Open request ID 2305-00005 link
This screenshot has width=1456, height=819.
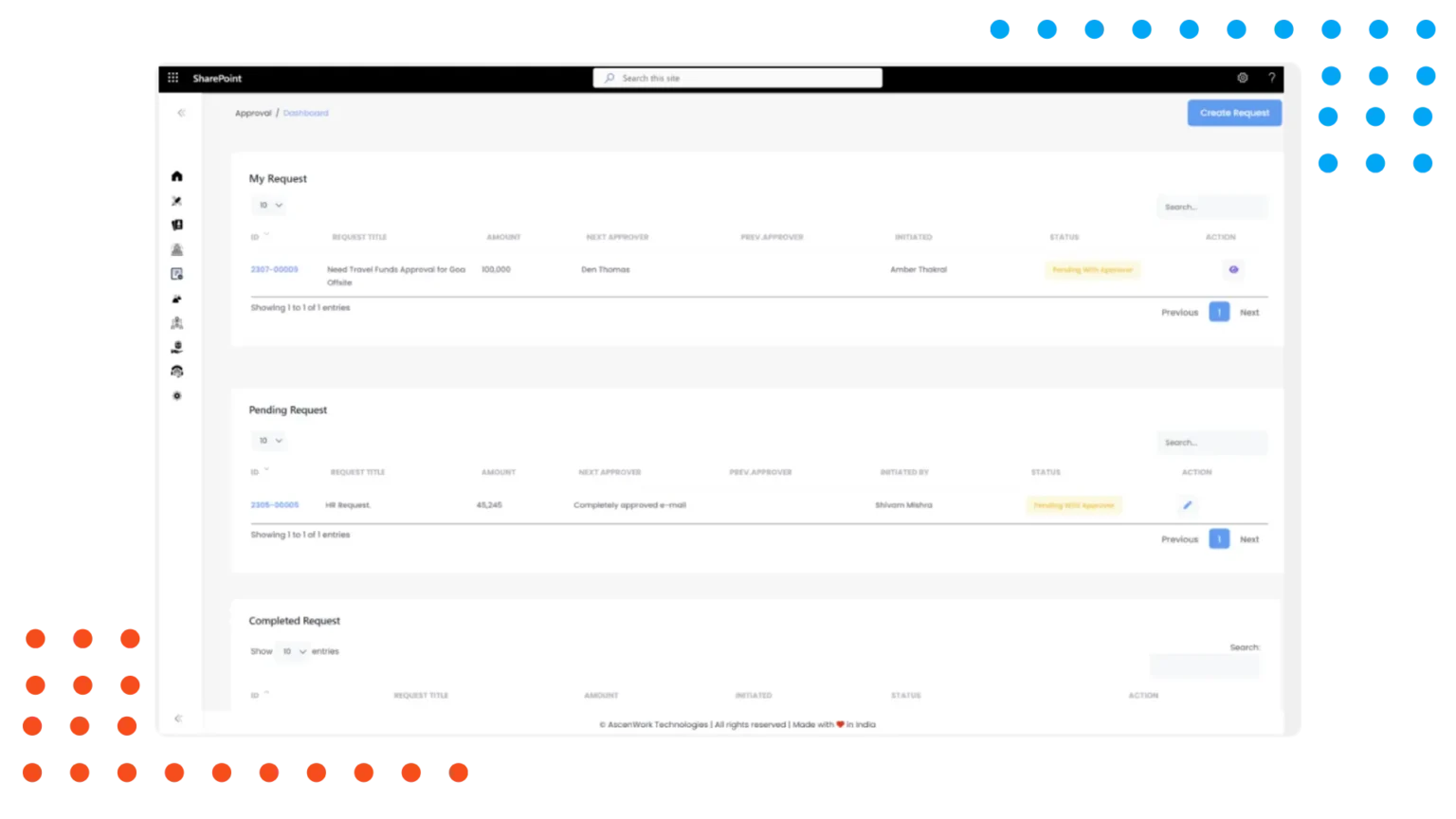274,505
